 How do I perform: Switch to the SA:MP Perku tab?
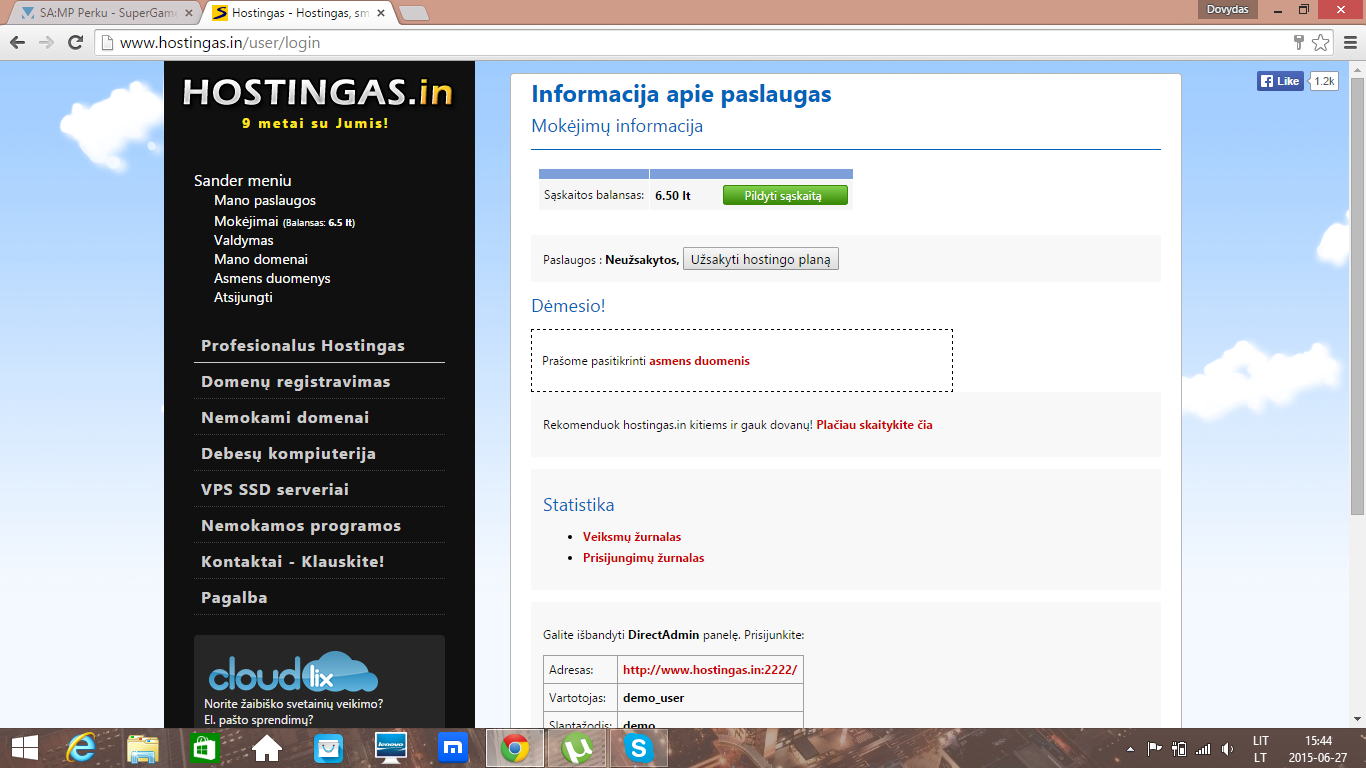(x=100, y=14)
